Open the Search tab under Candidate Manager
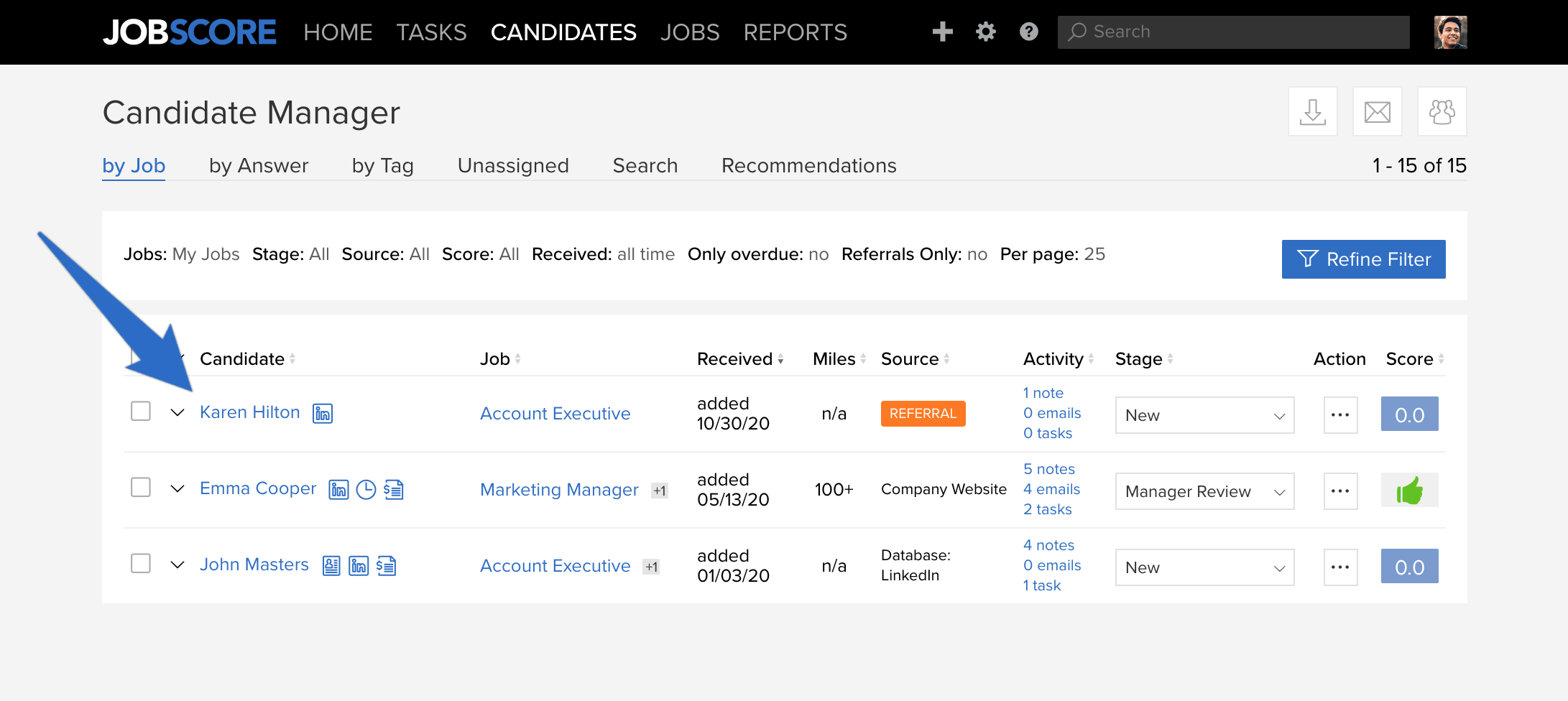1568x701 pixels. (x=645, y=166)
